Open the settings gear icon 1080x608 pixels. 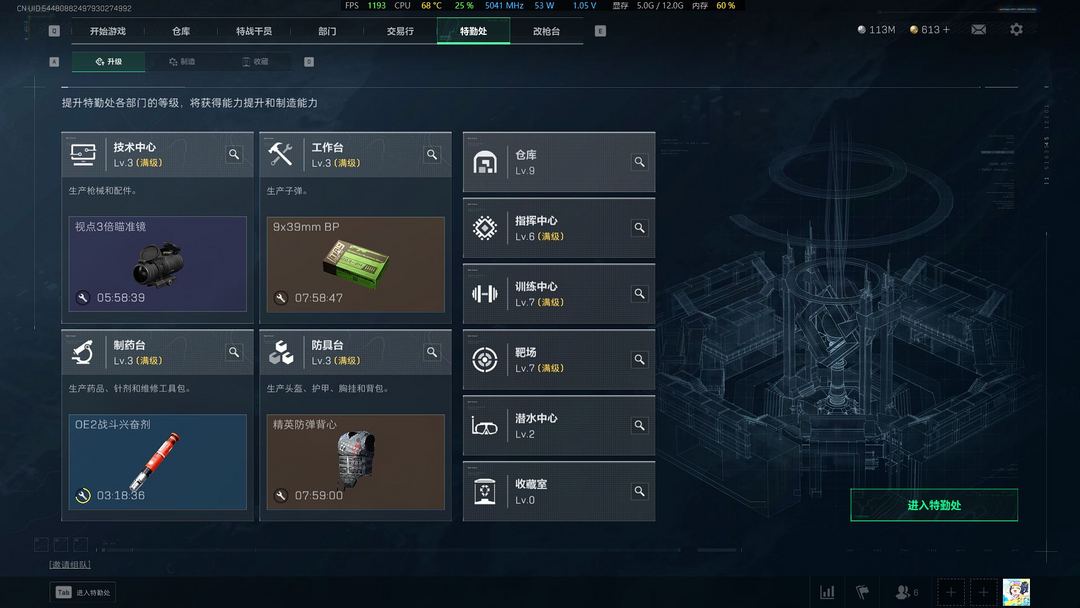[x=1016, y=30]
